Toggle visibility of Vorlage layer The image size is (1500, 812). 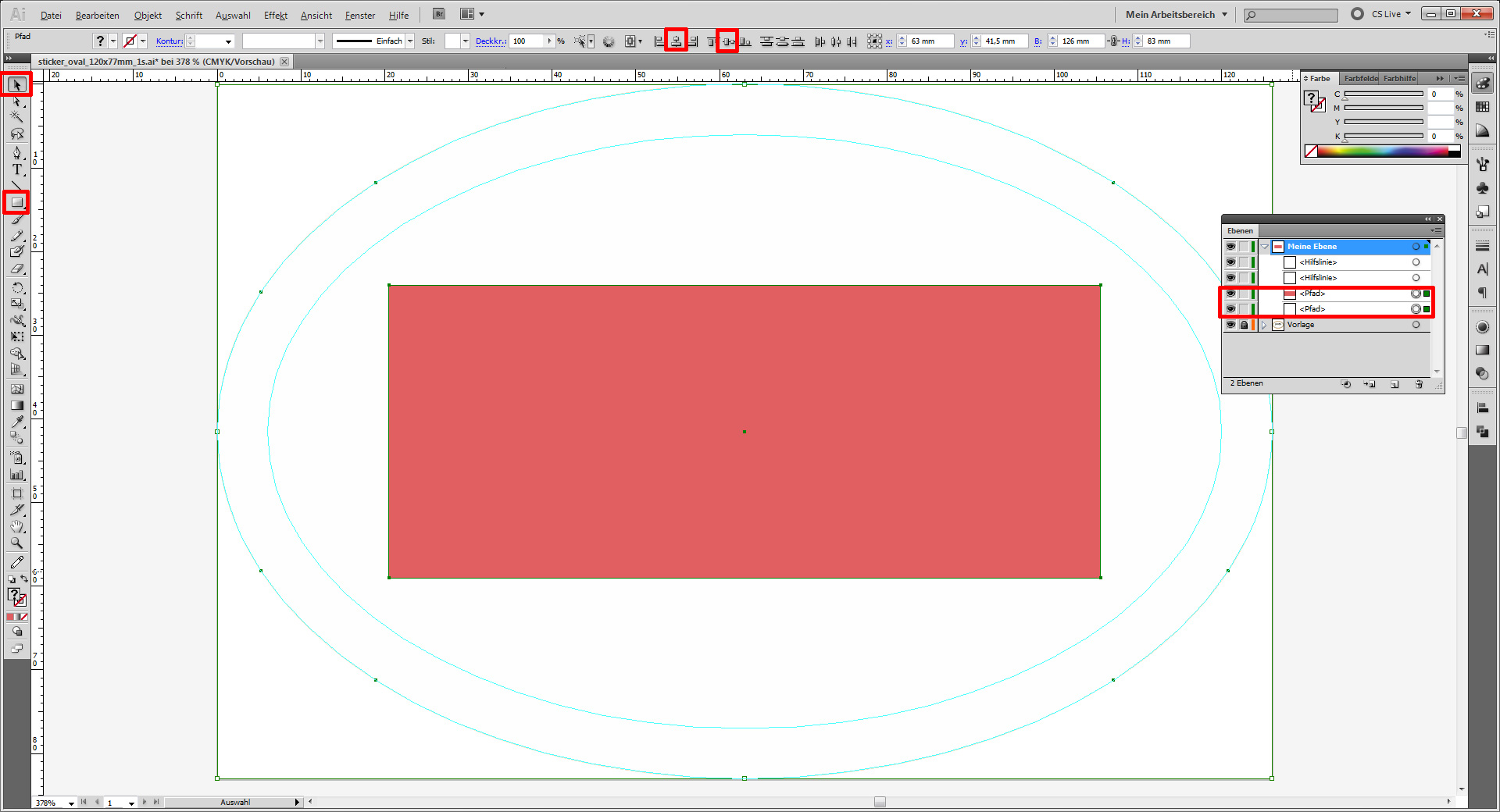tap(1230, 325)
